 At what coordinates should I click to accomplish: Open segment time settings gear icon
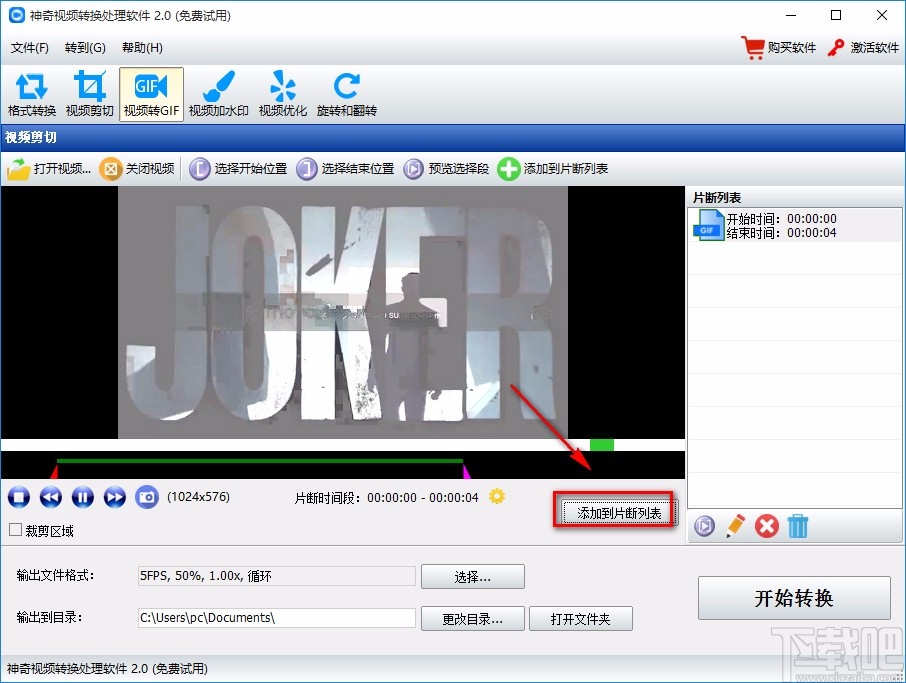point(497,496)
